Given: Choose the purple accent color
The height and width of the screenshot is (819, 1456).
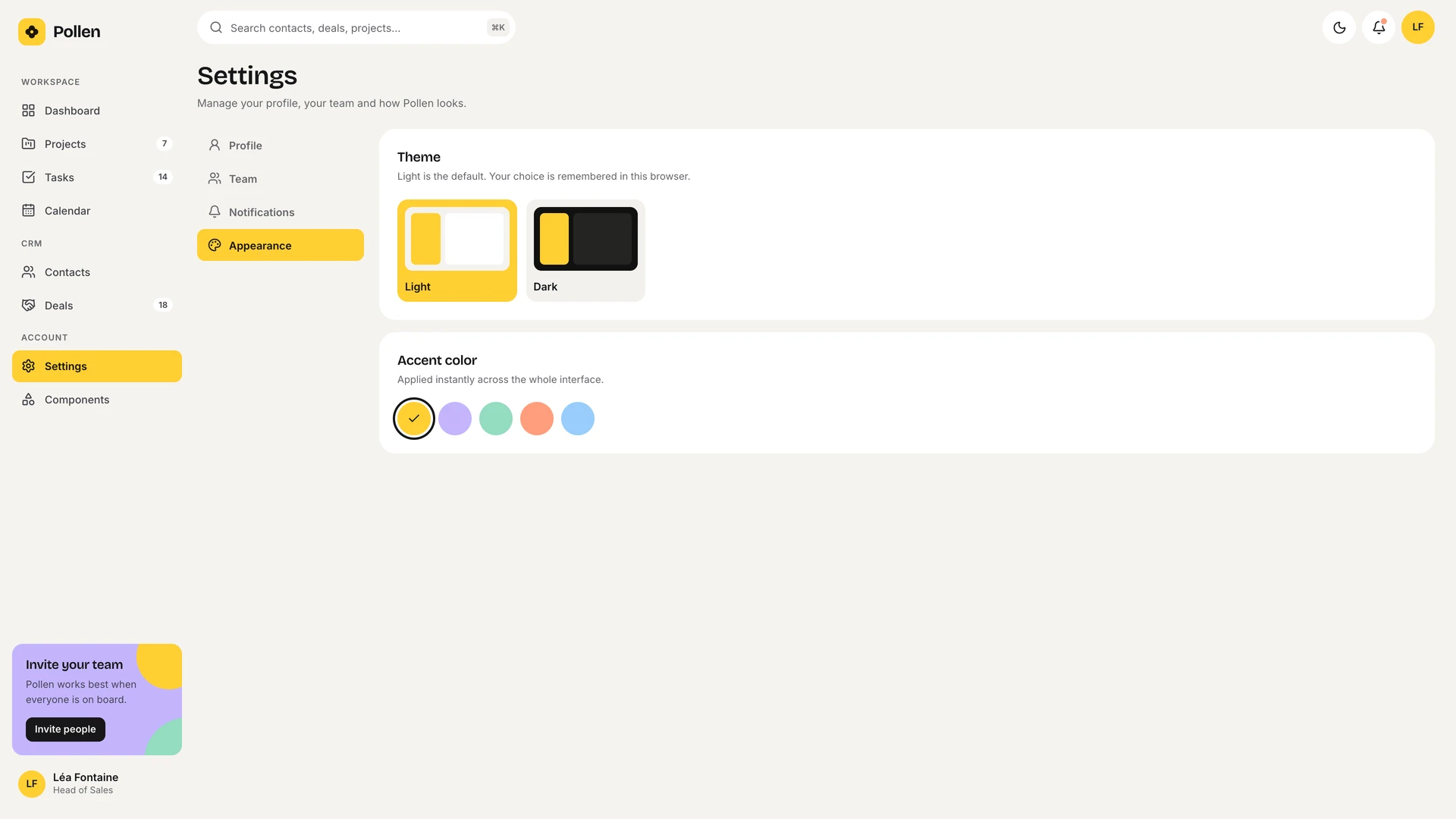Looking at the screenshot, I should [455, 419].
